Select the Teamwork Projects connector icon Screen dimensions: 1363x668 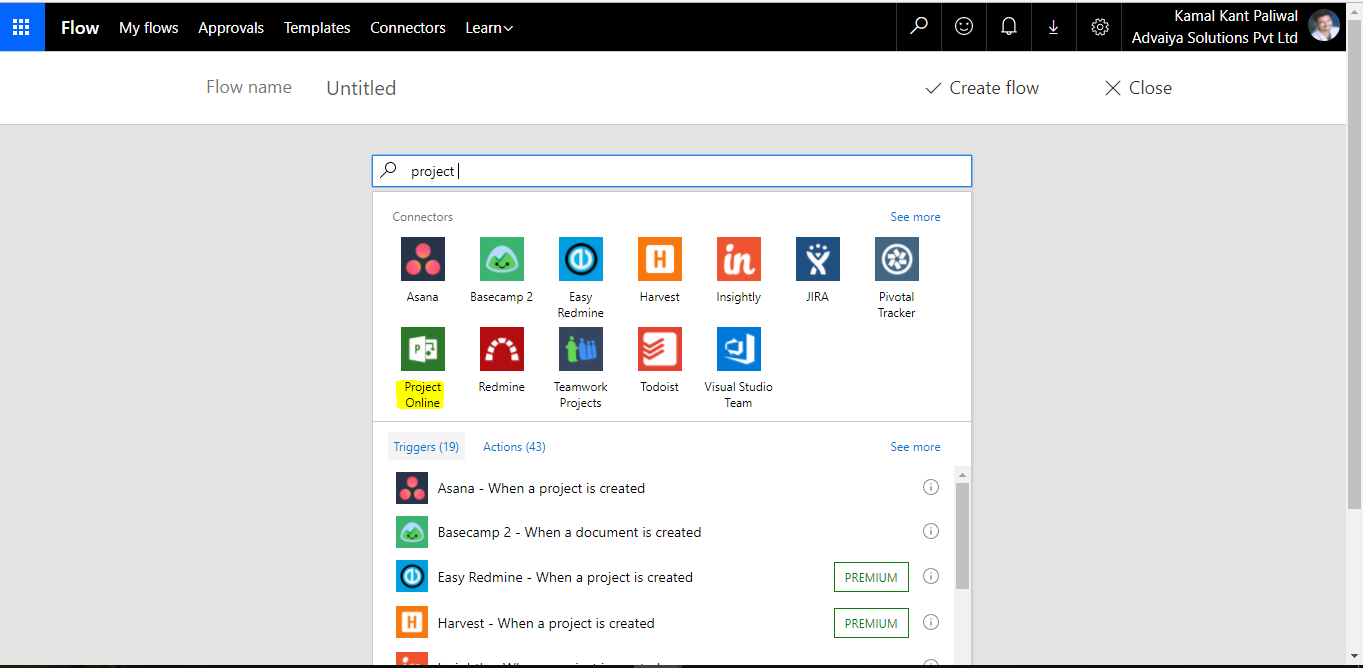tap(581, 349)
